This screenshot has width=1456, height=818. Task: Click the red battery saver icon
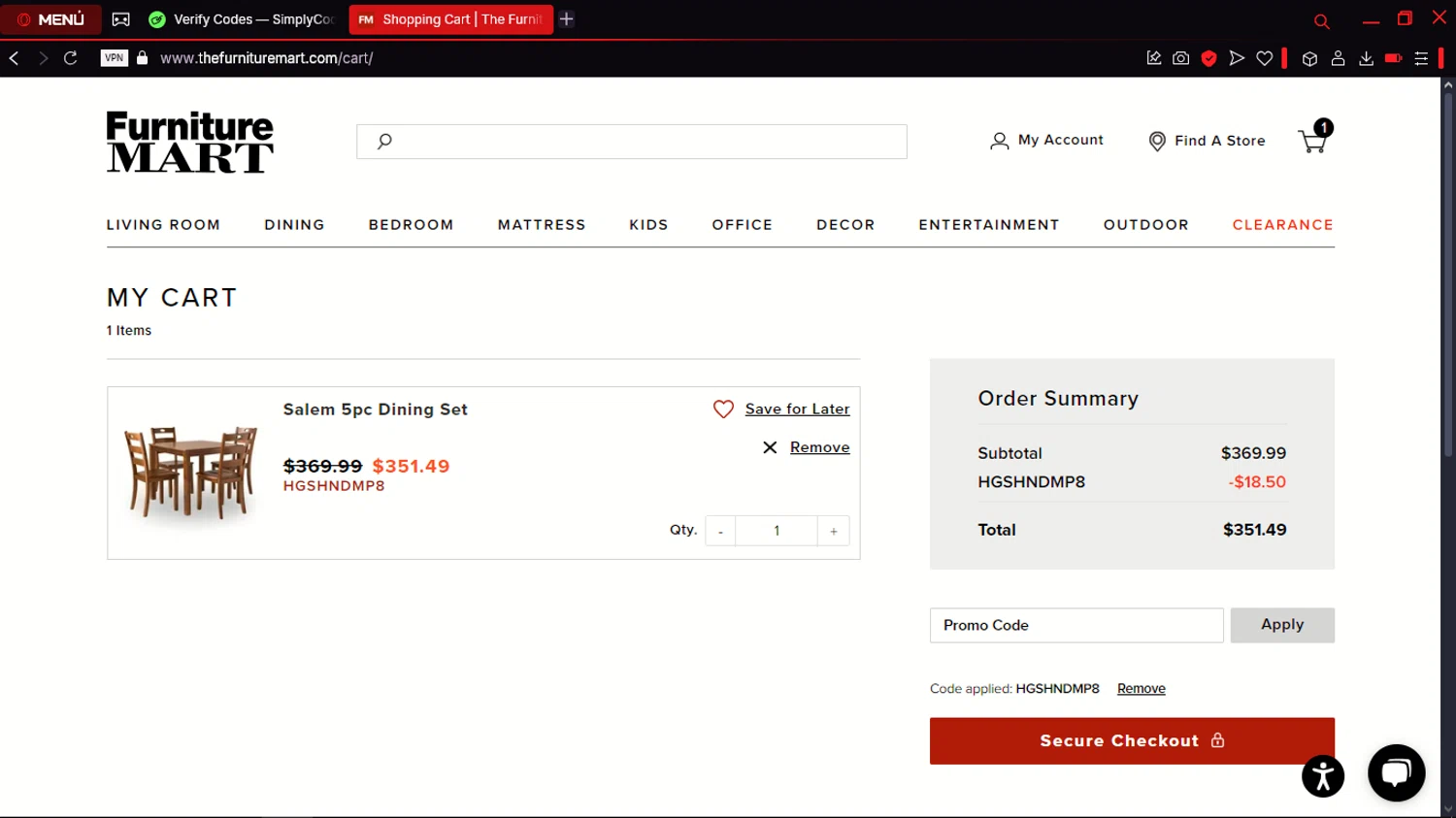1393,58
